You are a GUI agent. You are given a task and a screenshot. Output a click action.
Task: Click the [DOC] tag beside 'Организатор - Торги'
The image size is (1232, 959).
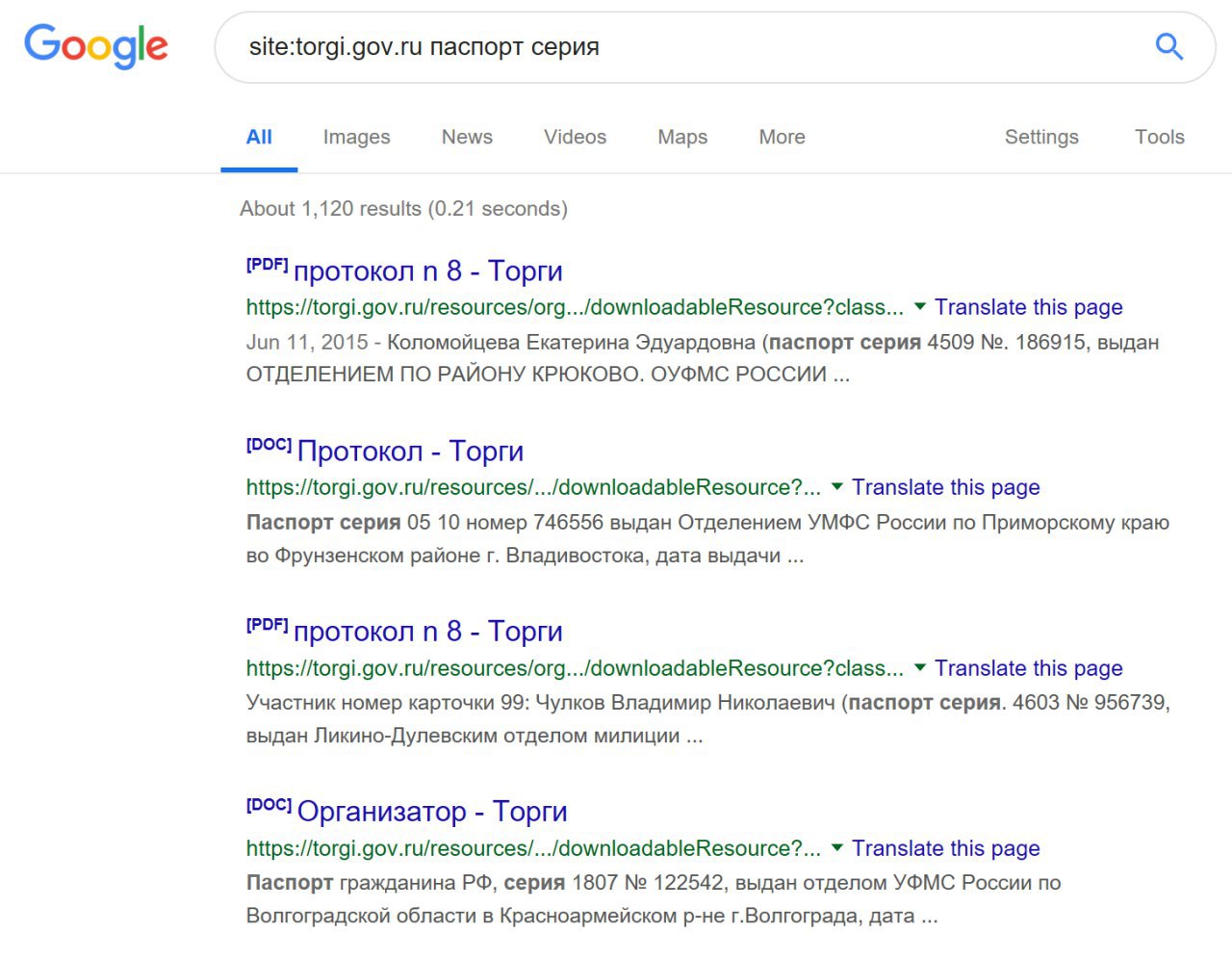(269, 805)
